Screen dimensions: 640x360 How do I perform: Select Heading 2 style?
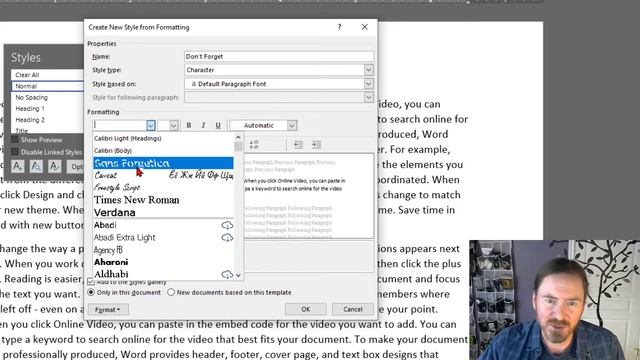47,120
